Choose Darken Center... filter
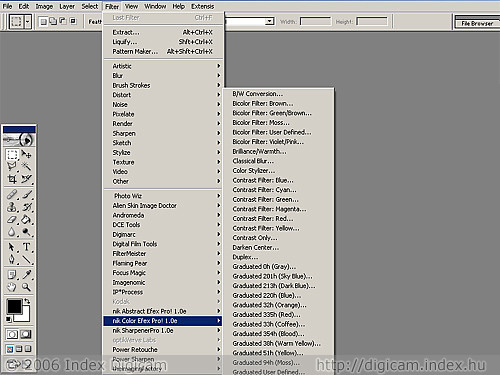The height and width of the screenshot is (375, 500). (x=278, y=248)
